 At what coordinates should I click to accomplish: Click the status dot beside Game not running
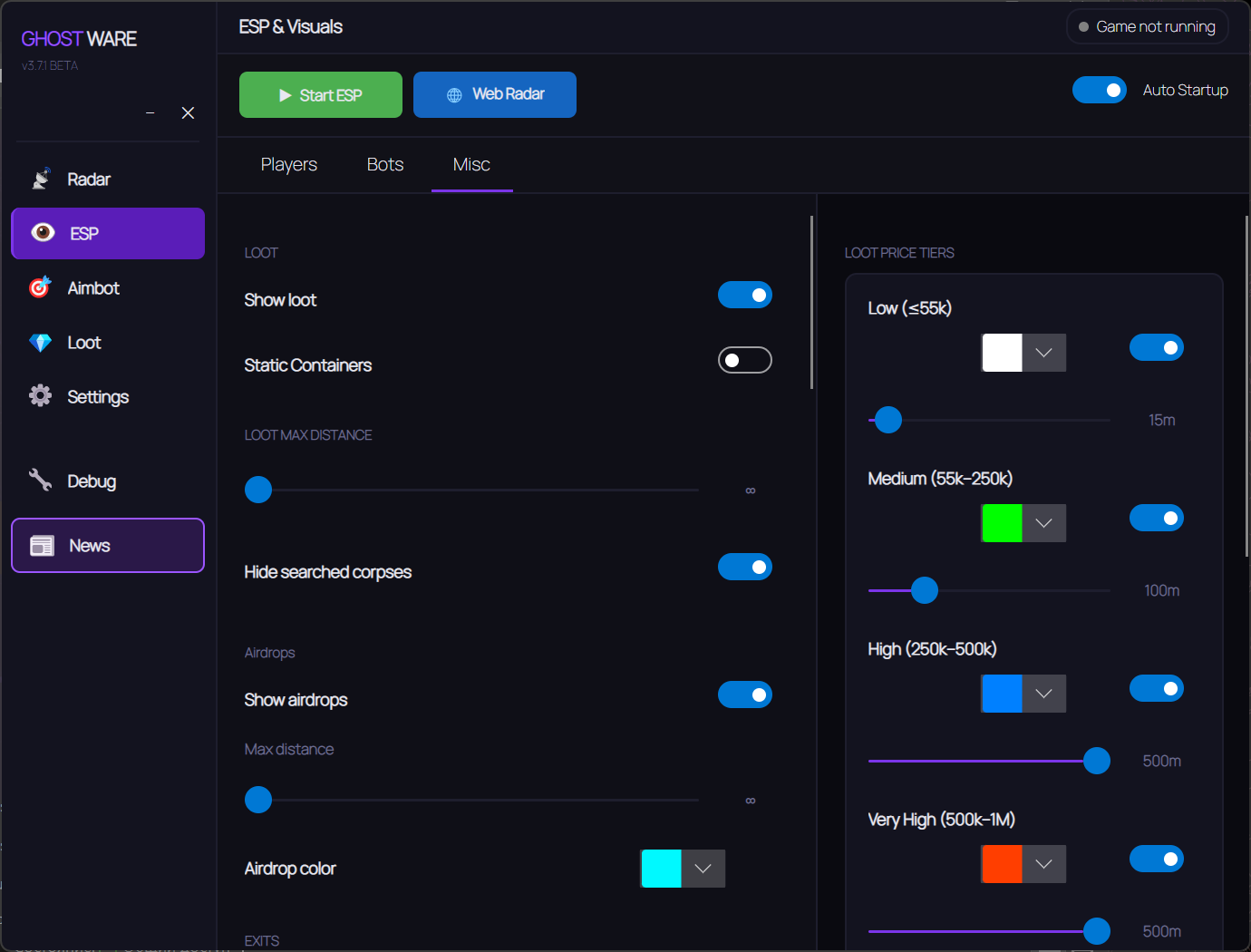tap(1083, 27)
